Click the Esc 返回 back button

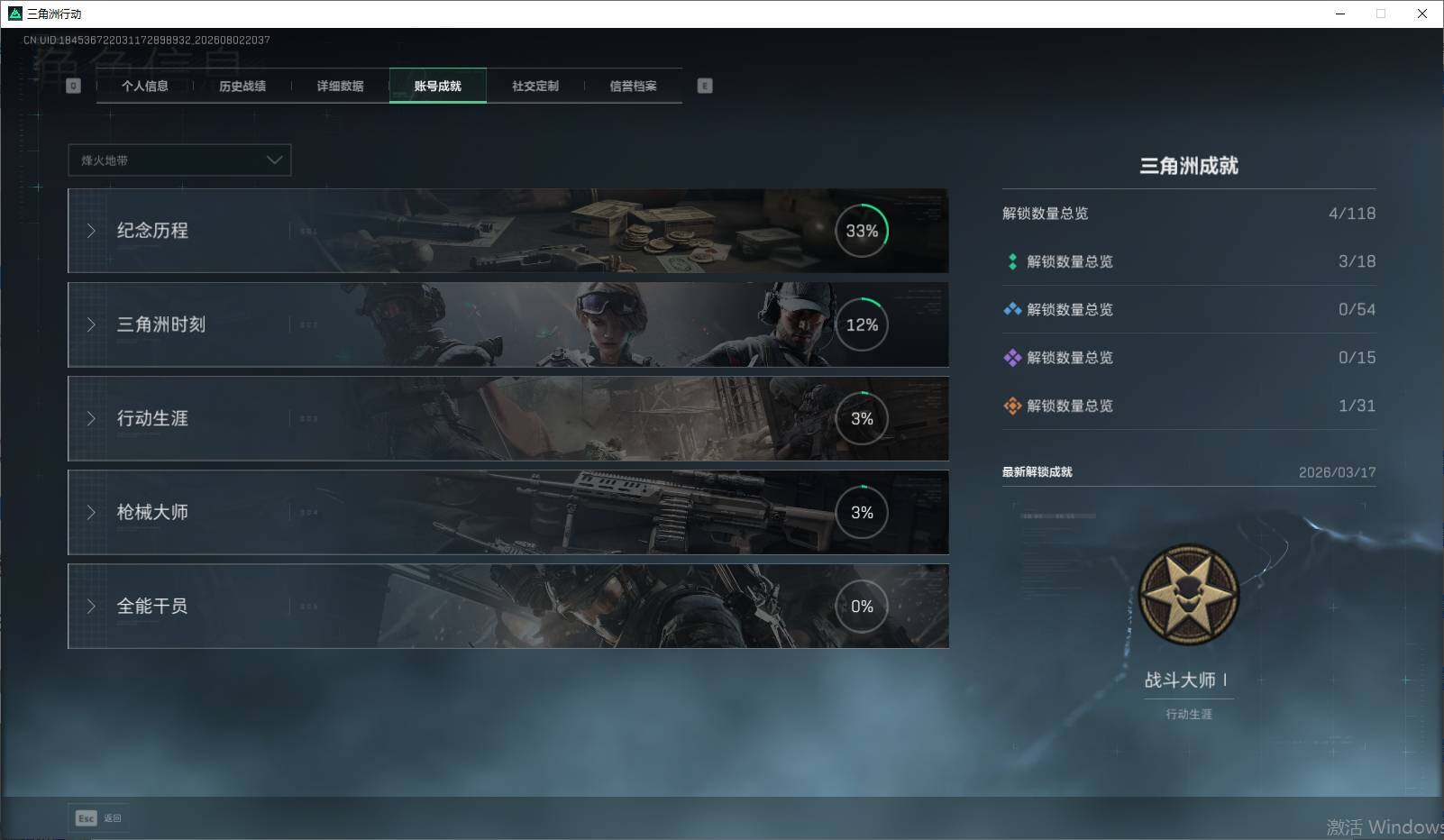[98, 818]
